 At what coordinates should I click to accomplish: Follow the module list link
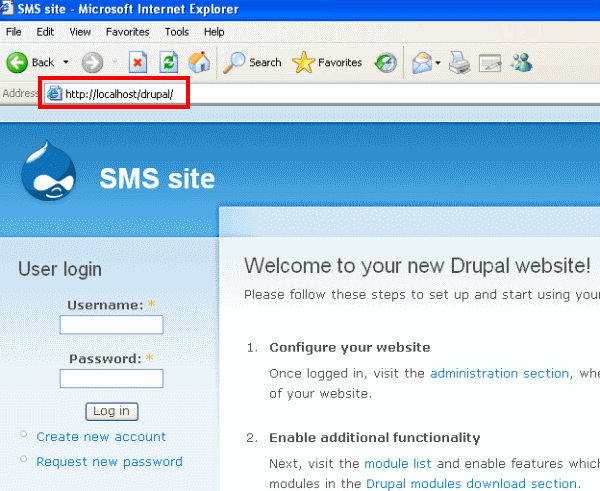pos(398,463)
